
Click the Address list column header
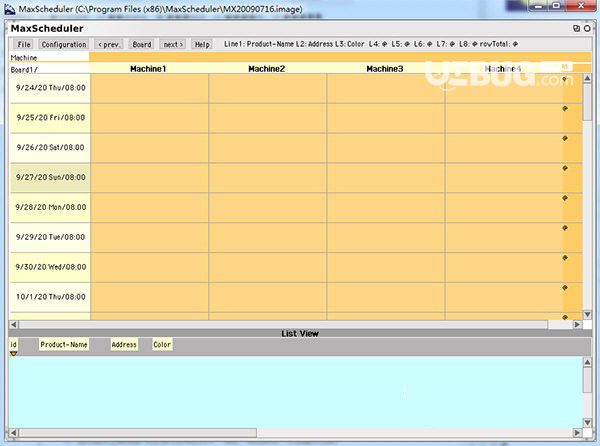[x=124, y=345]
